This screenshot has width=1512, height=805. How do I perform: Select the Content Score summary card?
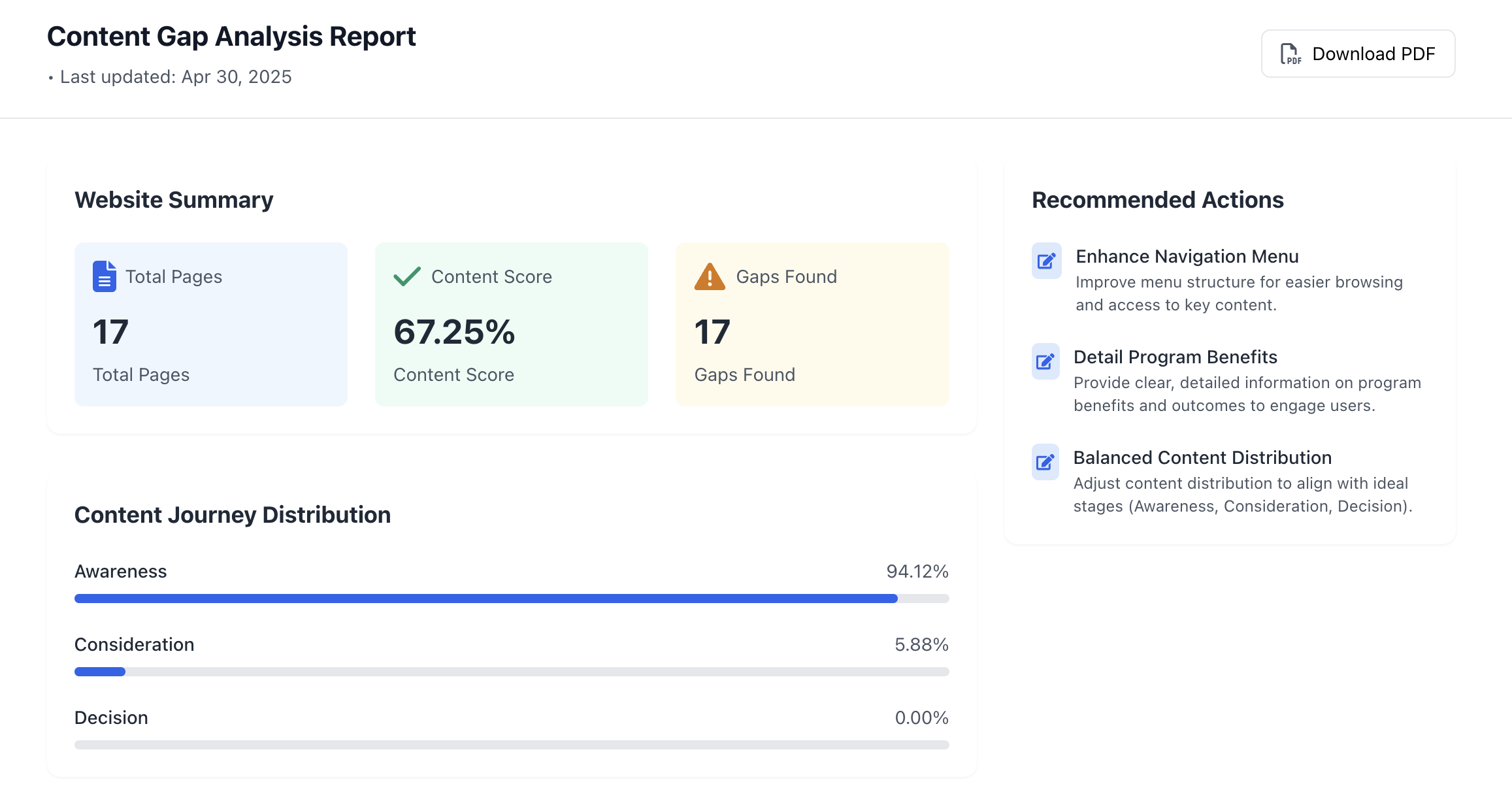coord(511,325)
